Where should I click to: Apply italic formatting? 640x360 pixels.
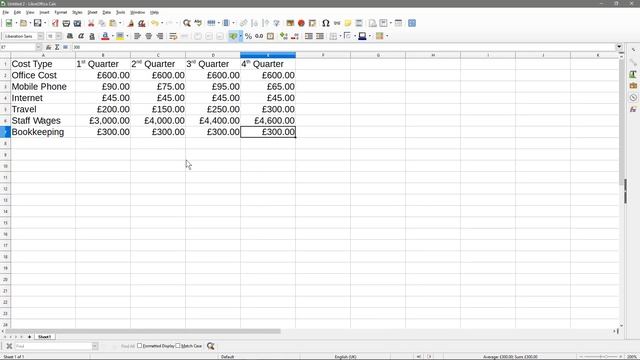[x=81, y=36]
